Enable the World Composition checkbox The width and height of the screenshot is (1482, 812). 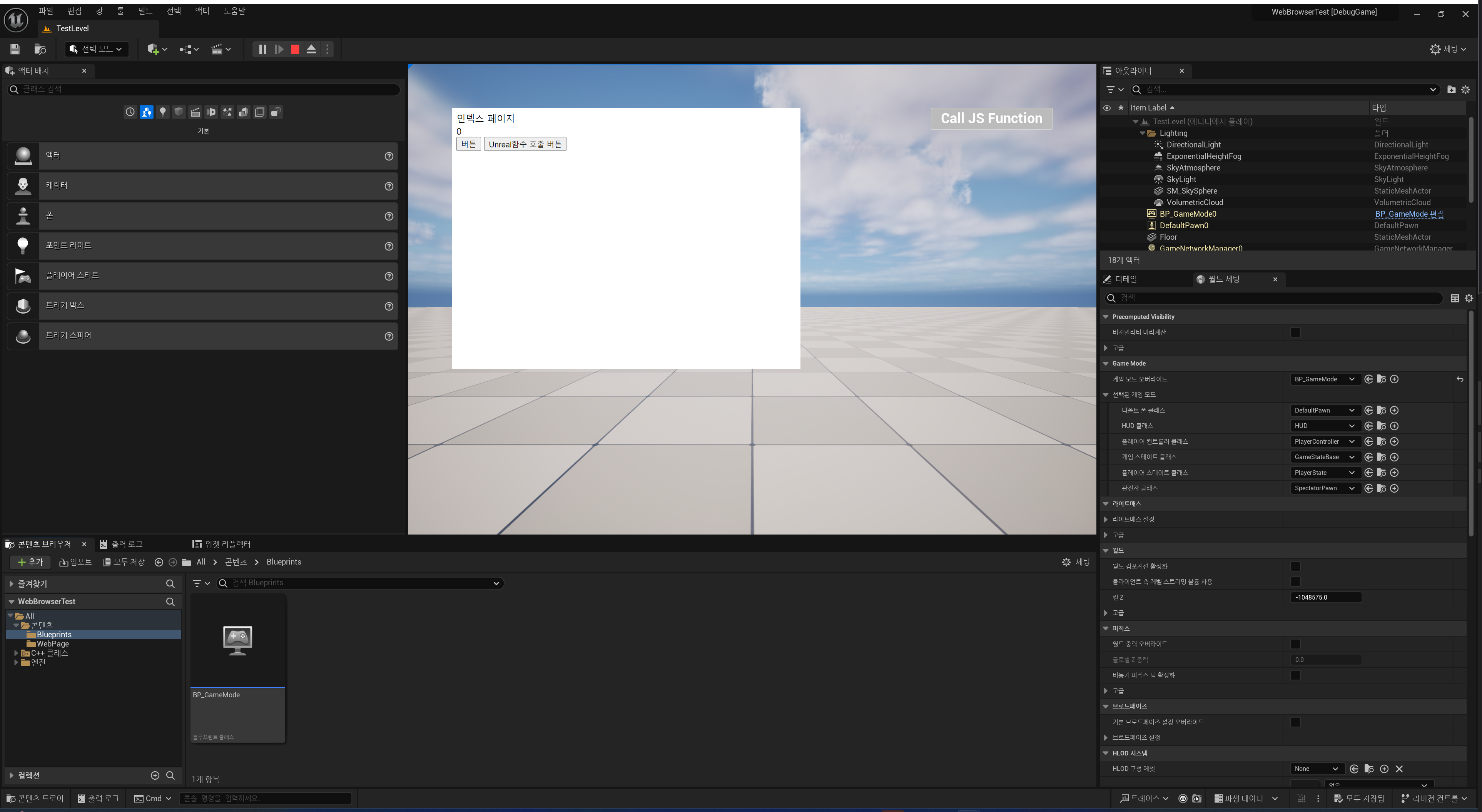point(1295,566)
